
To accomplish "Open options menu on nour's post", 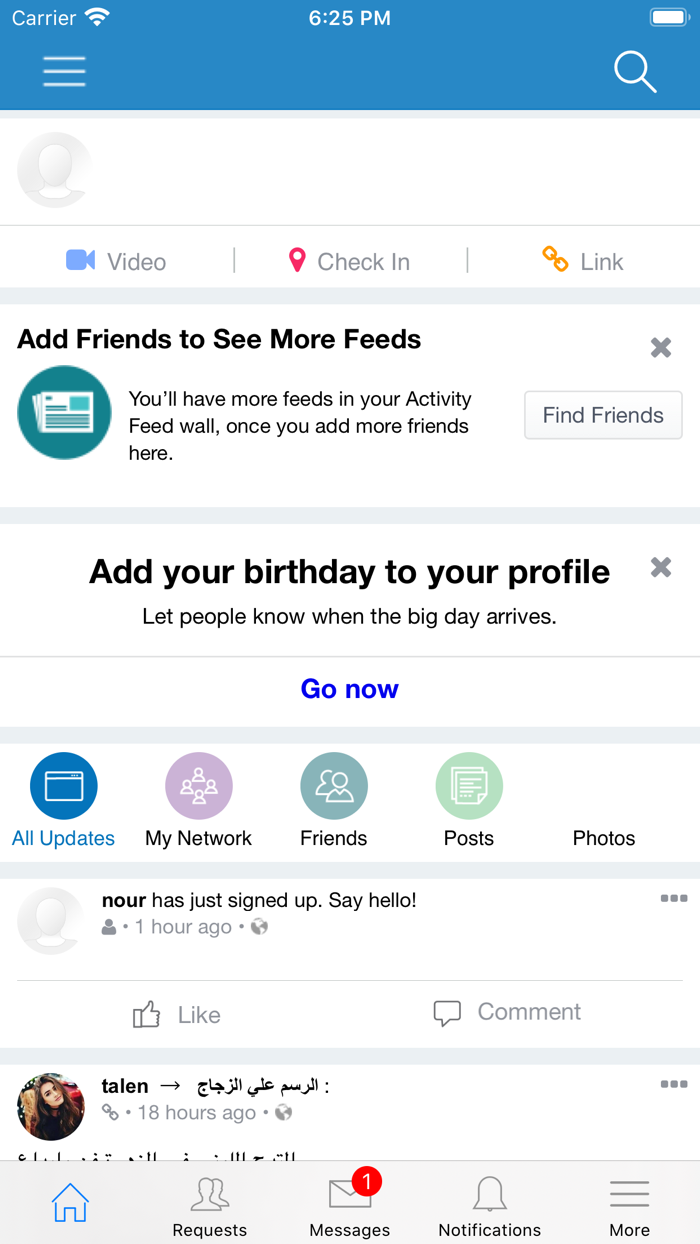I will (x=674, y=899).
